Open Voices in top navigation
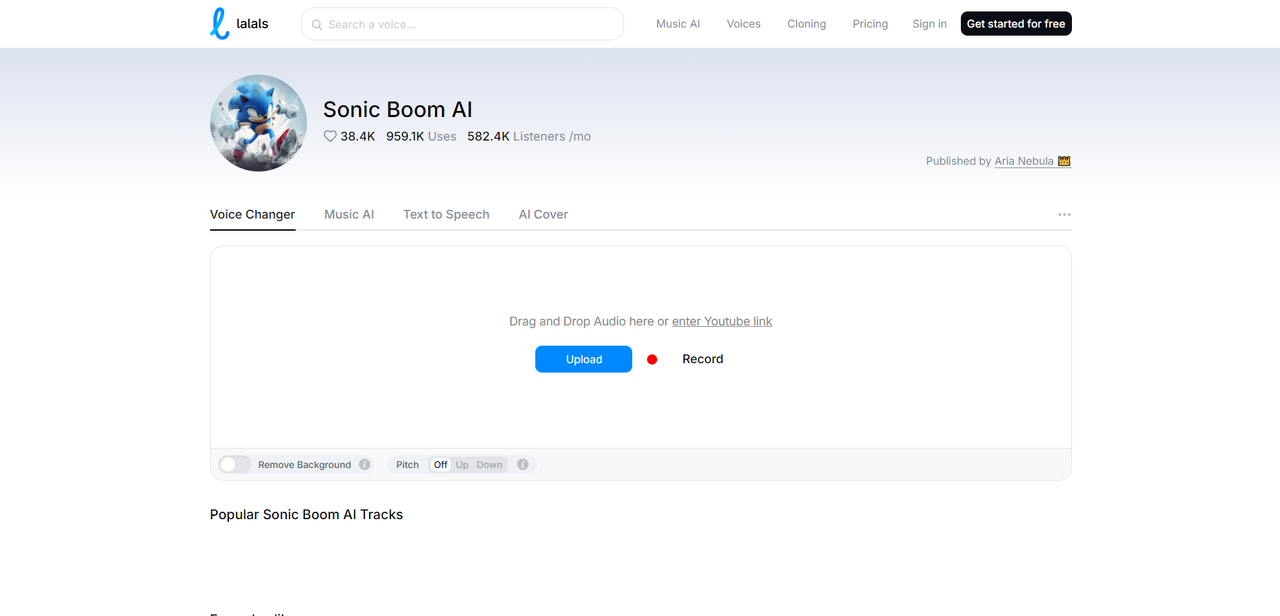1280x616 pixels. point(744,24)
